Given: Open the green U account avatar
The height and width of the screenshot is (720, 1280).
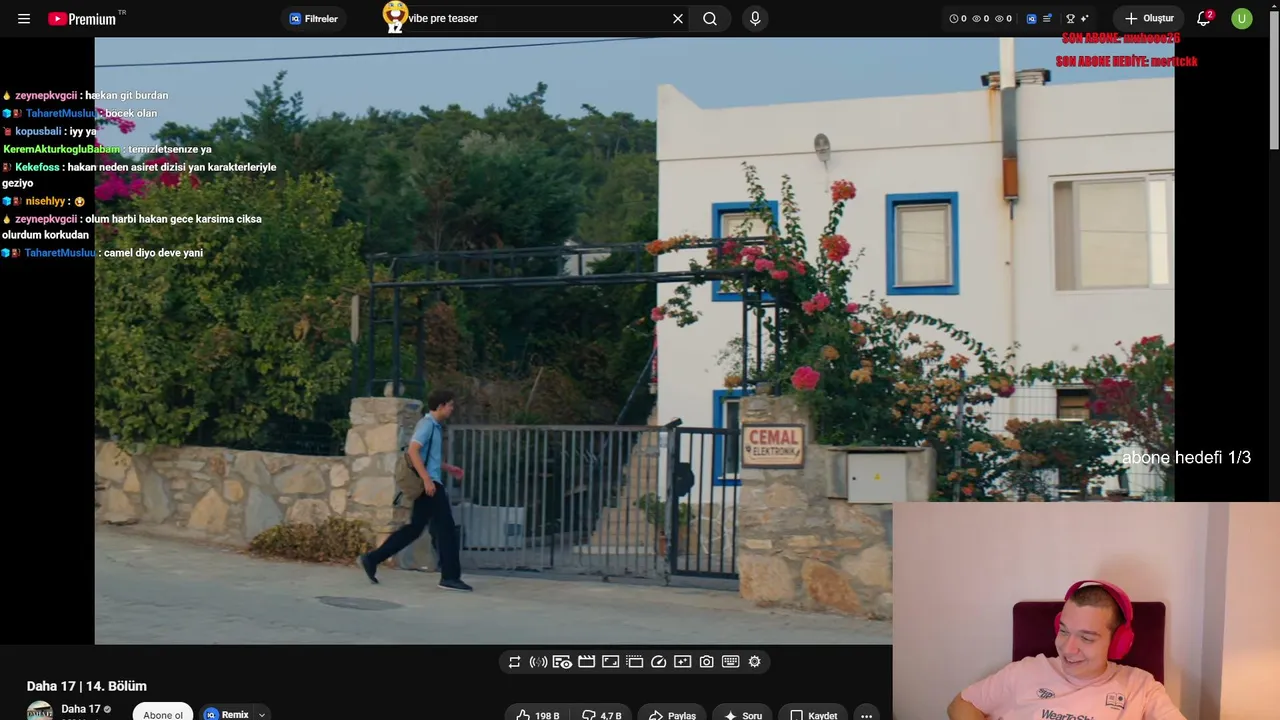Looking at the screenshot, I should (1242, 19).
